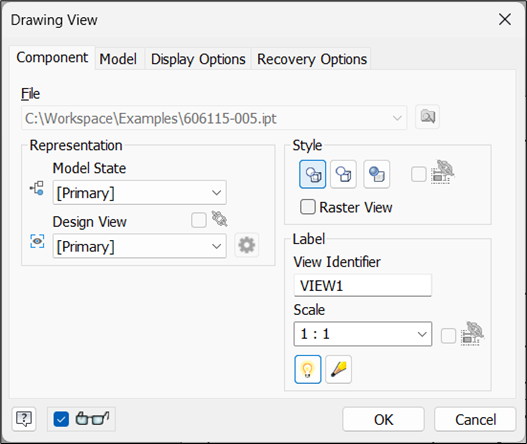Image resolution: width=527 pixels, height=444 pixels.
Task: Expand the Design View dropdown
Action: pyautogui.click(x=139, y=246)
